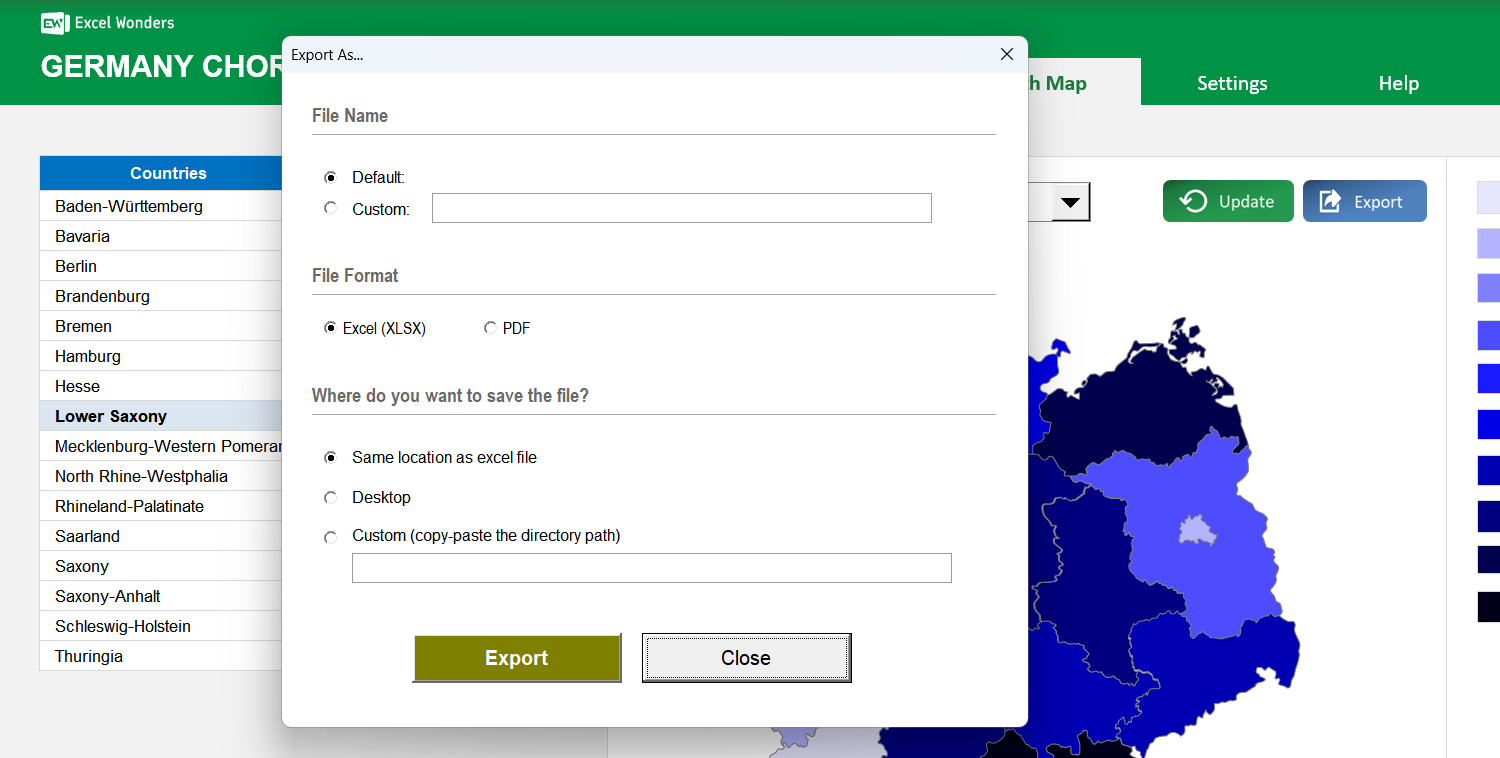Click the Excel Wonders EW logo icon
The image size is (1500, 758).
(54, 22)
